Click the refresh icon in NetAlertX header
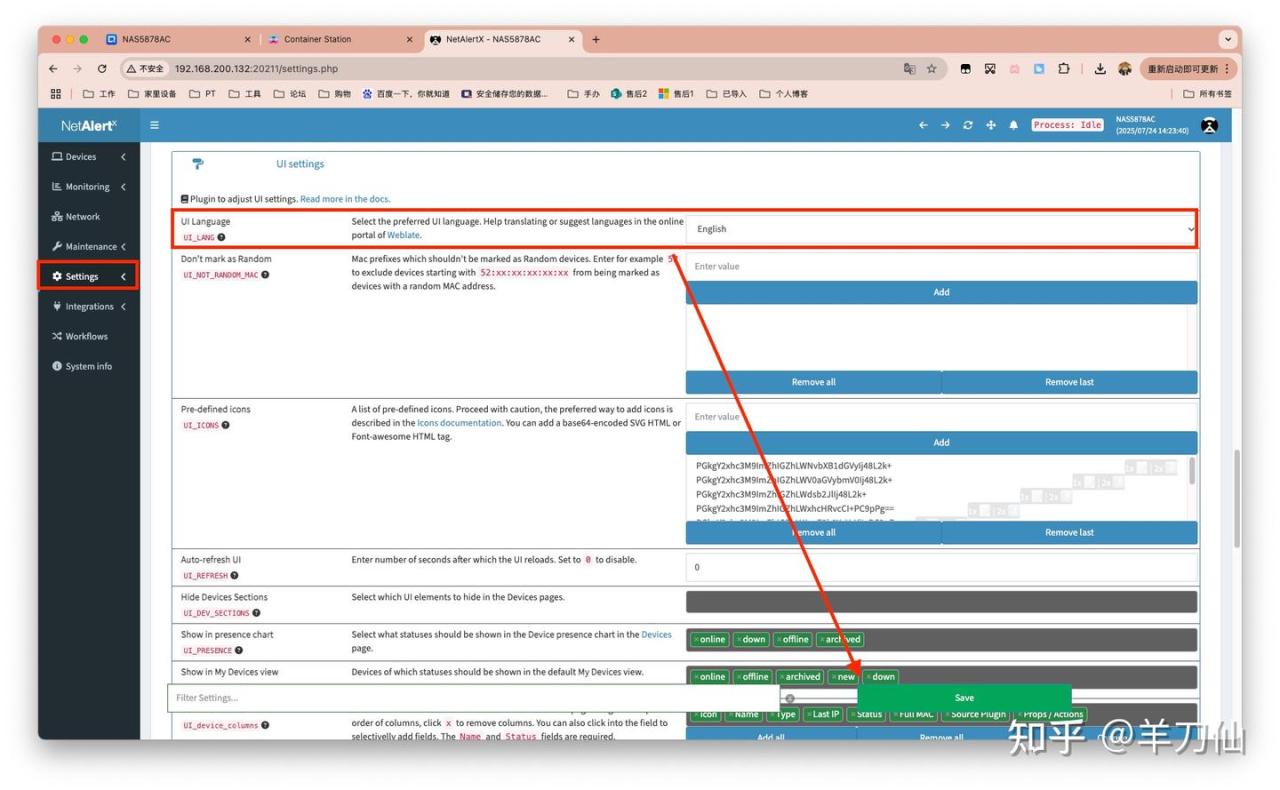Image resolution: width=1280 pixels, height=790 pixels. pyautogui.click(x=967, y=125)
